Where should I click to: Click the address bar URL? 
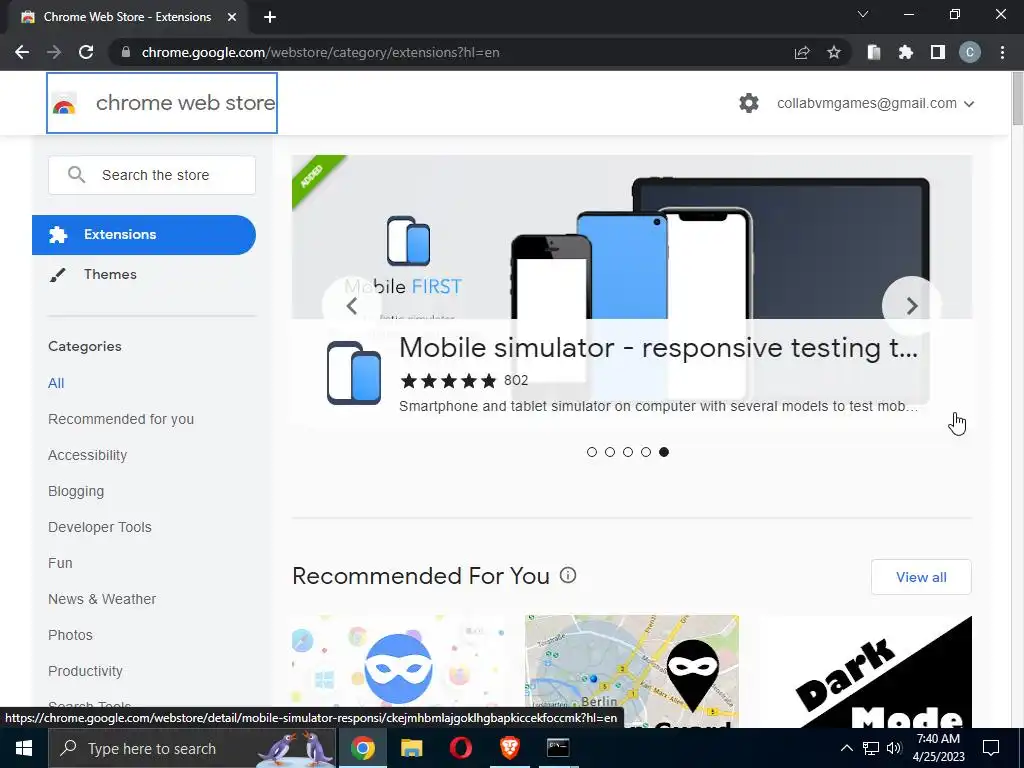click(320, 52)
